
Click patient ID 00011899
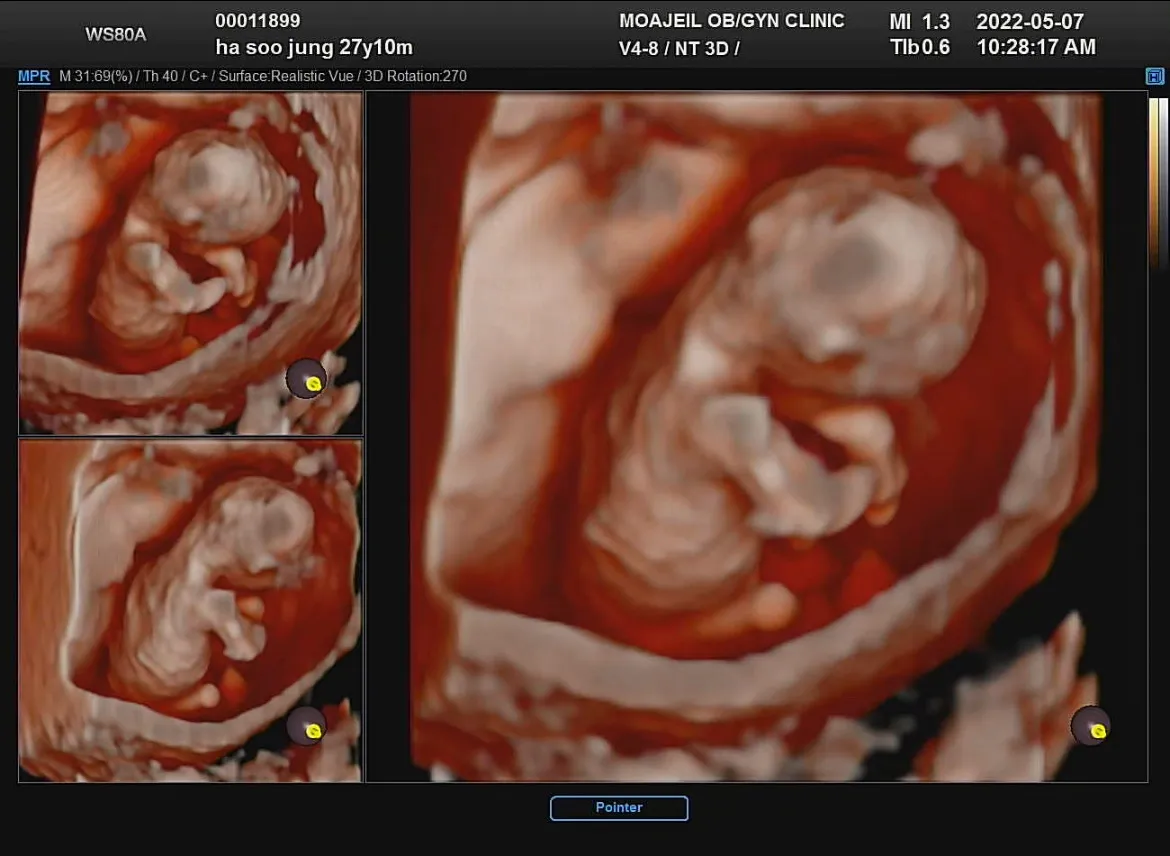(x=257, y=21)
